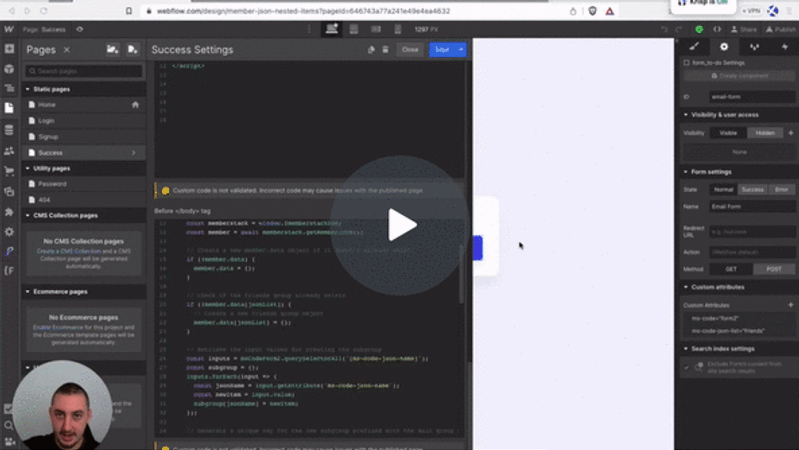Toggle page preview eye icon
The width and height of the screenshot is (799, 450).
(79, 29)
